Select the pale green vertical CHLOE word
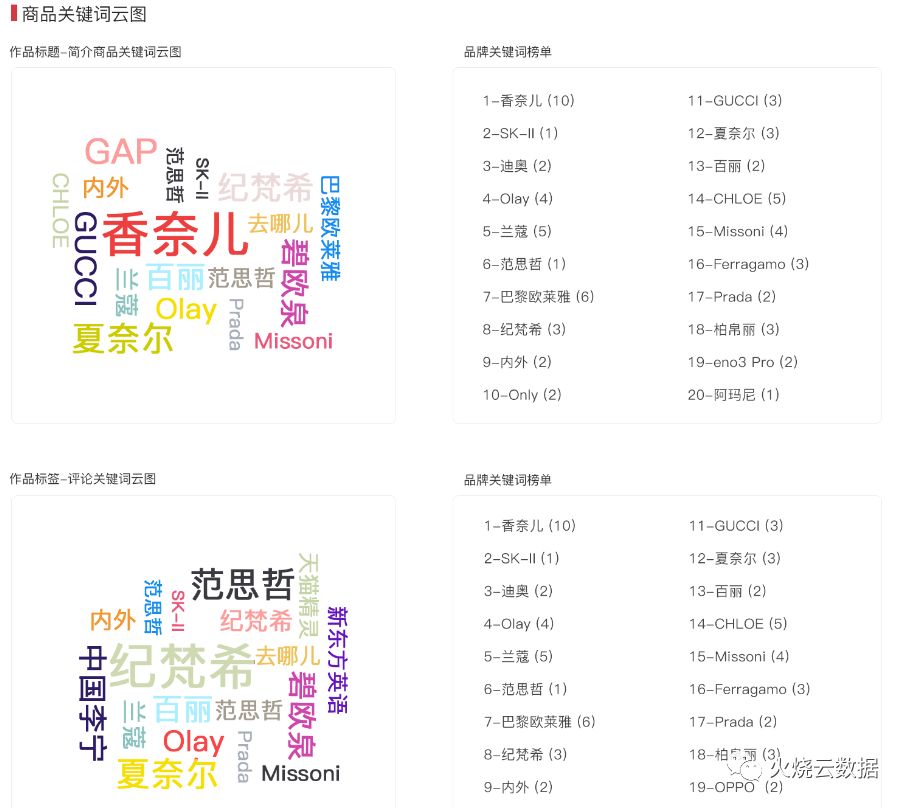The width and height of the screenshot is (908, 808). click(60, 210)
